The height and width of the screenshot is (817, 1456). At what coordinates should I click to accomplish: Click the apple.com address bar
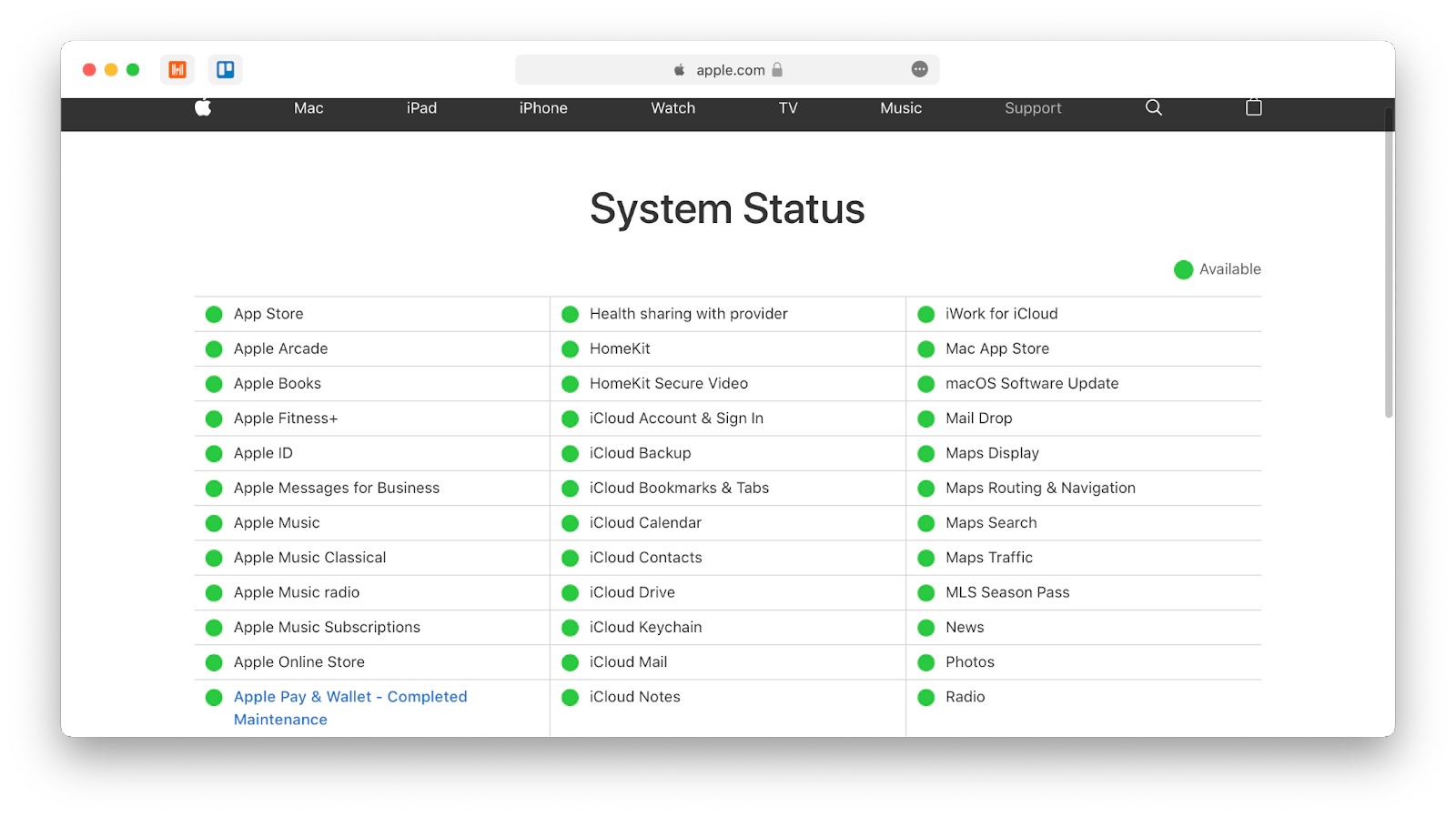(x=727, y=70)
